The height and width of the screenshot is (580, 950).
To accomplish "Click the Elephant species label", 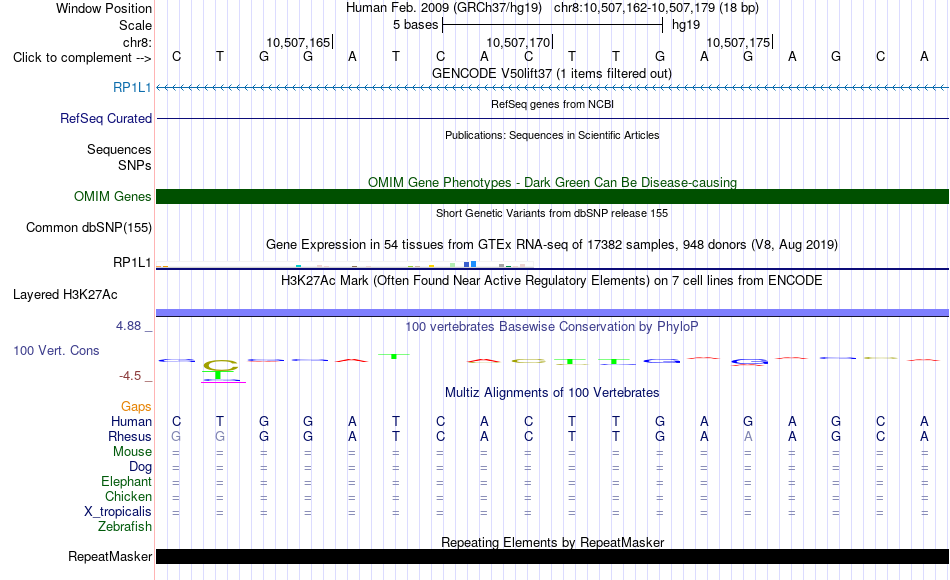I will pyautogui.click(x=126, y=481).
